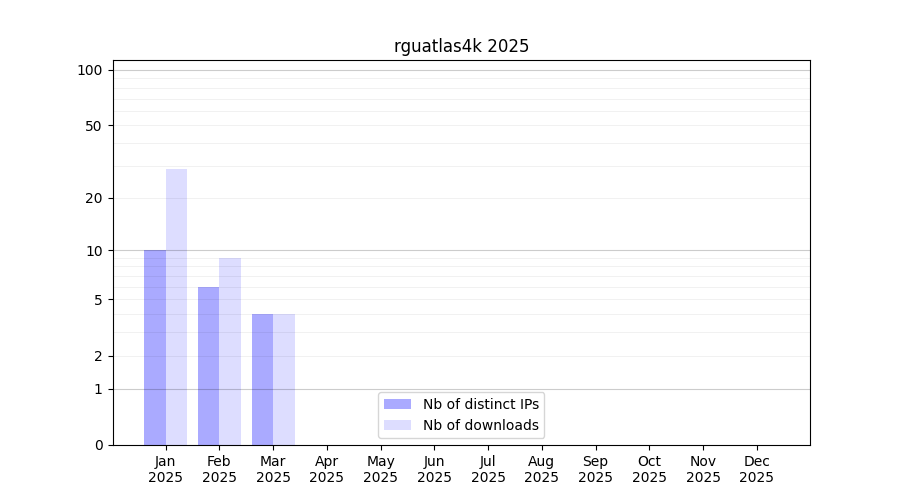Click the February downloads light bar
The image size is (900, 500).
[x=230, y=351]
